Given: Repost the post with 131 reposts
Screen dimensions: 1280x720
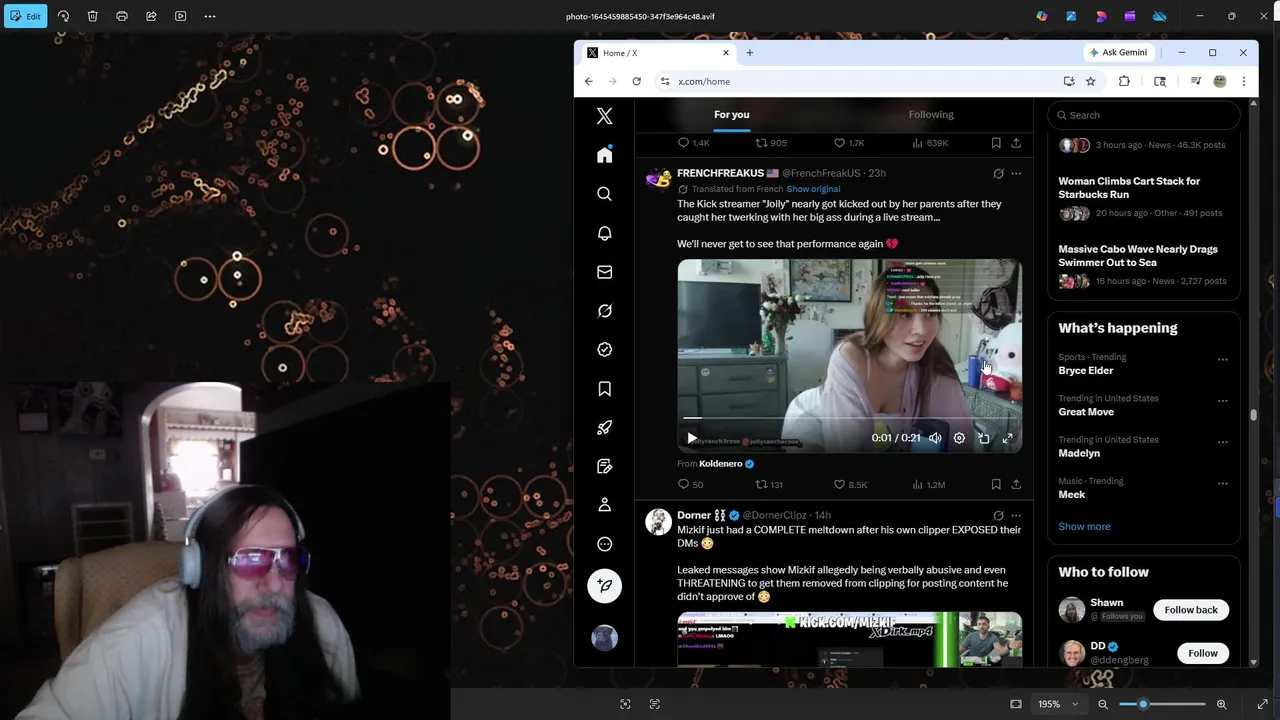Looking at the screenshot, I should coord(768,485).
